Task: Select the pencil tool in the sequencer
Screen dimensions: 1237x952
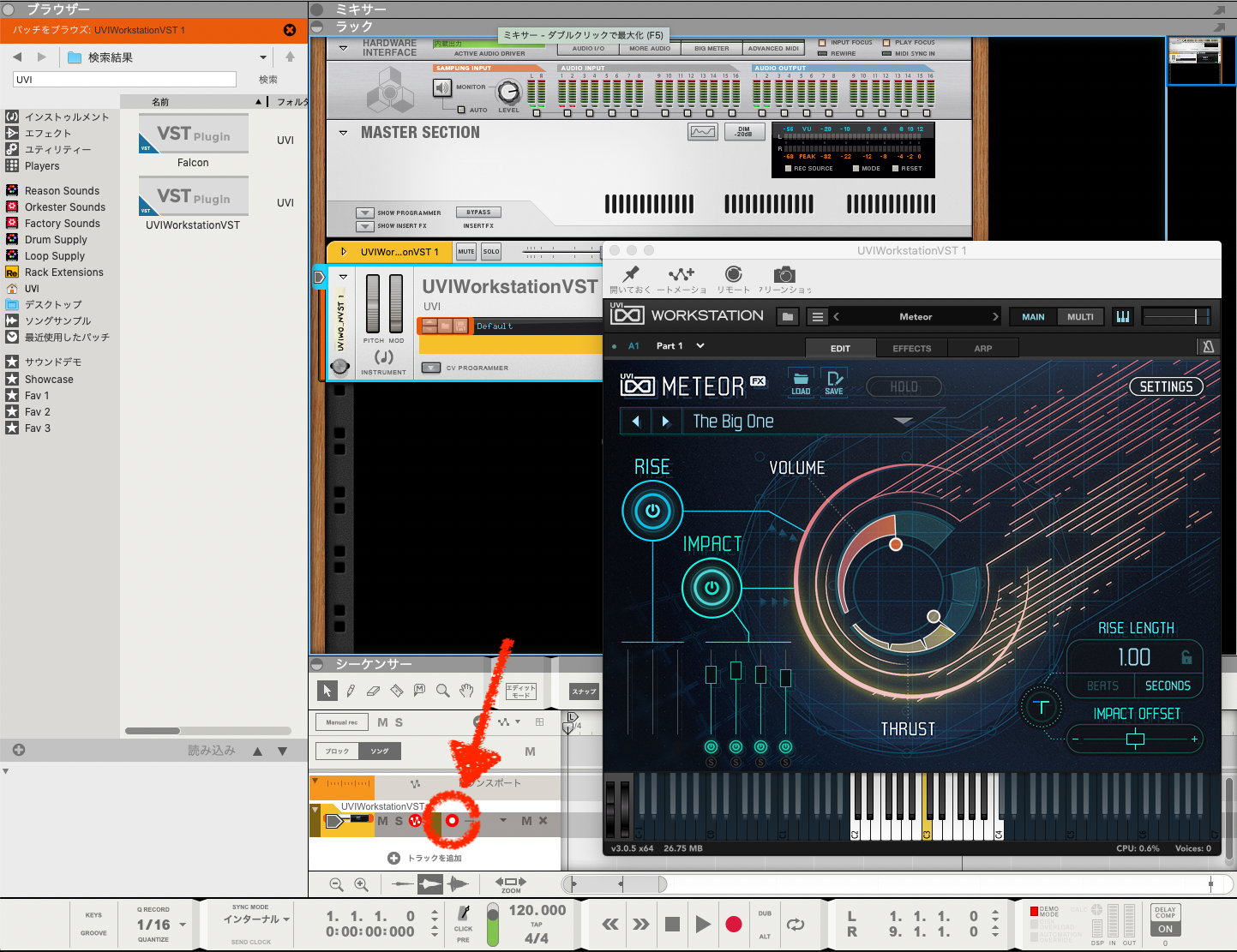Action: click(351, 691)
